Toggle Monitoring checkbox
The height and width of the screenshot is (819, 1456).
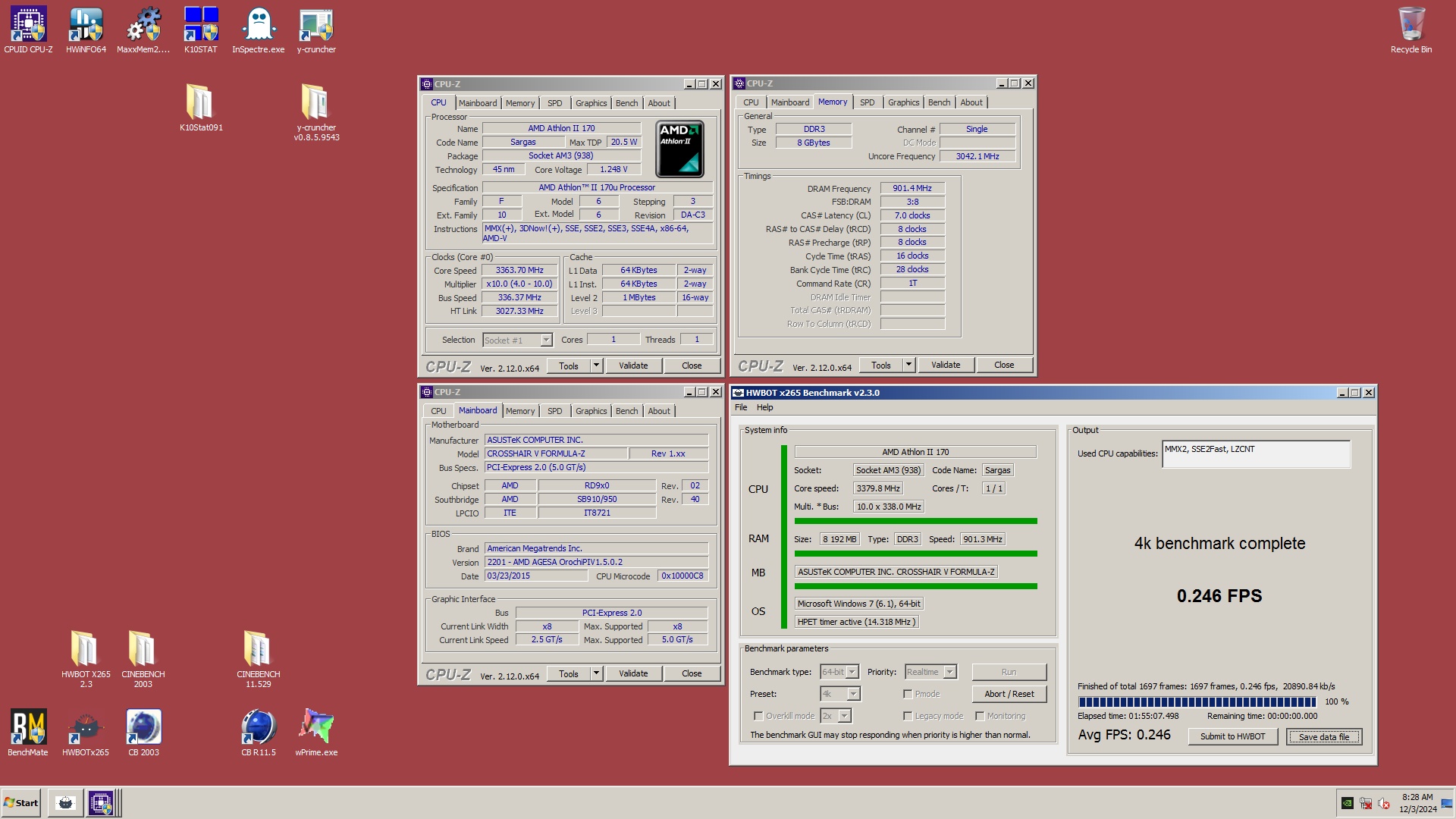(980, 716)
